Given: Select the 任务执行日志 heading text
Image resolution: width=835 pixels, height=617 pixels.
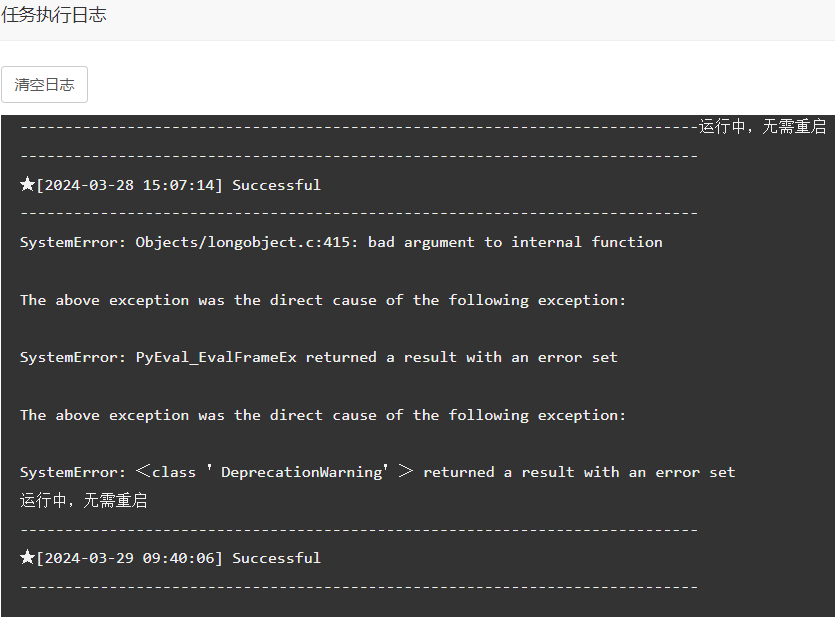Looking at the screenshot, I should pyautogui.click(x=54, y=15).
